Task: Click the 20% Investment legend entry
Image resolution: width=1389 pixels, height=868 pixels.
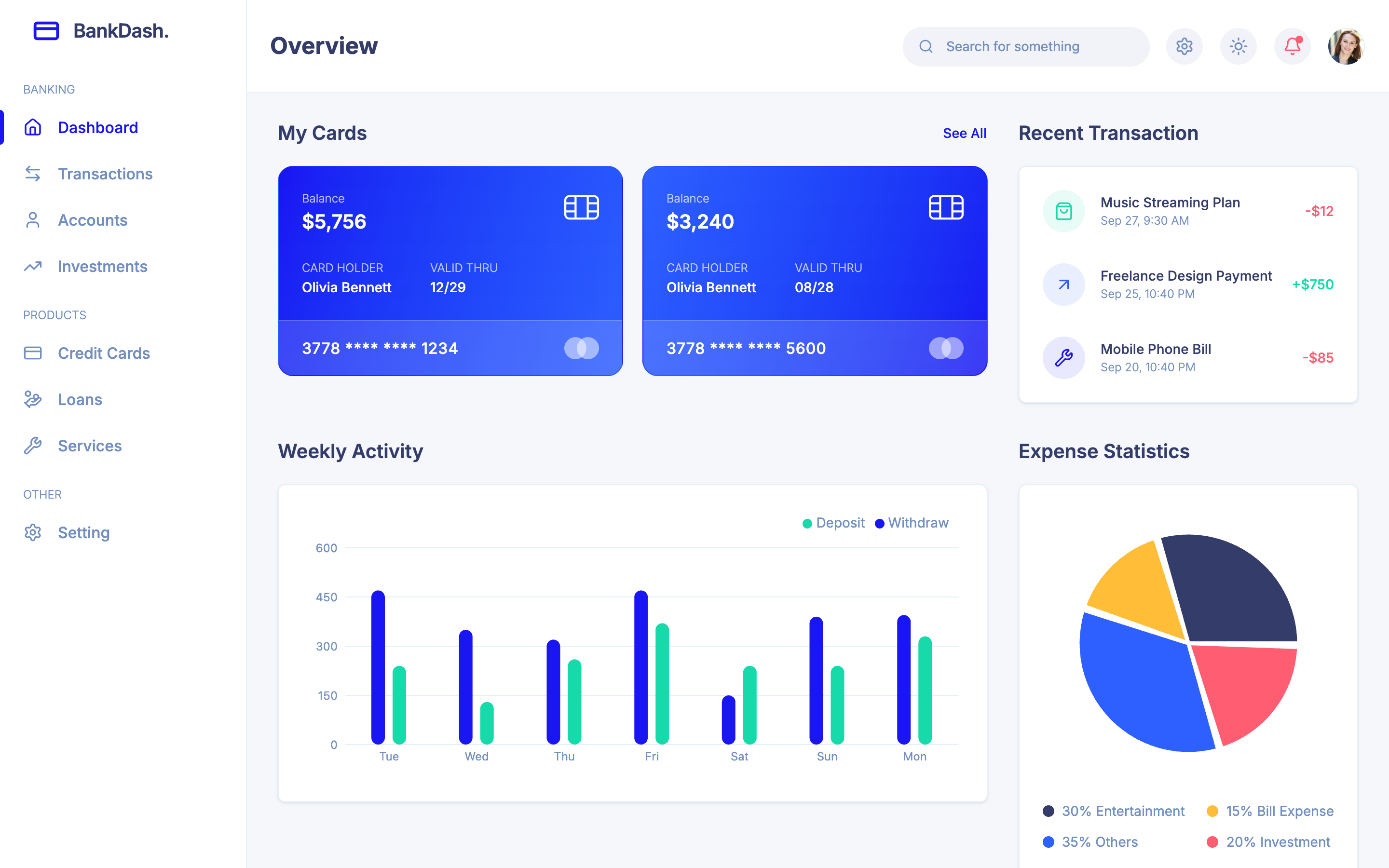Action: (x=1268, y=842)
